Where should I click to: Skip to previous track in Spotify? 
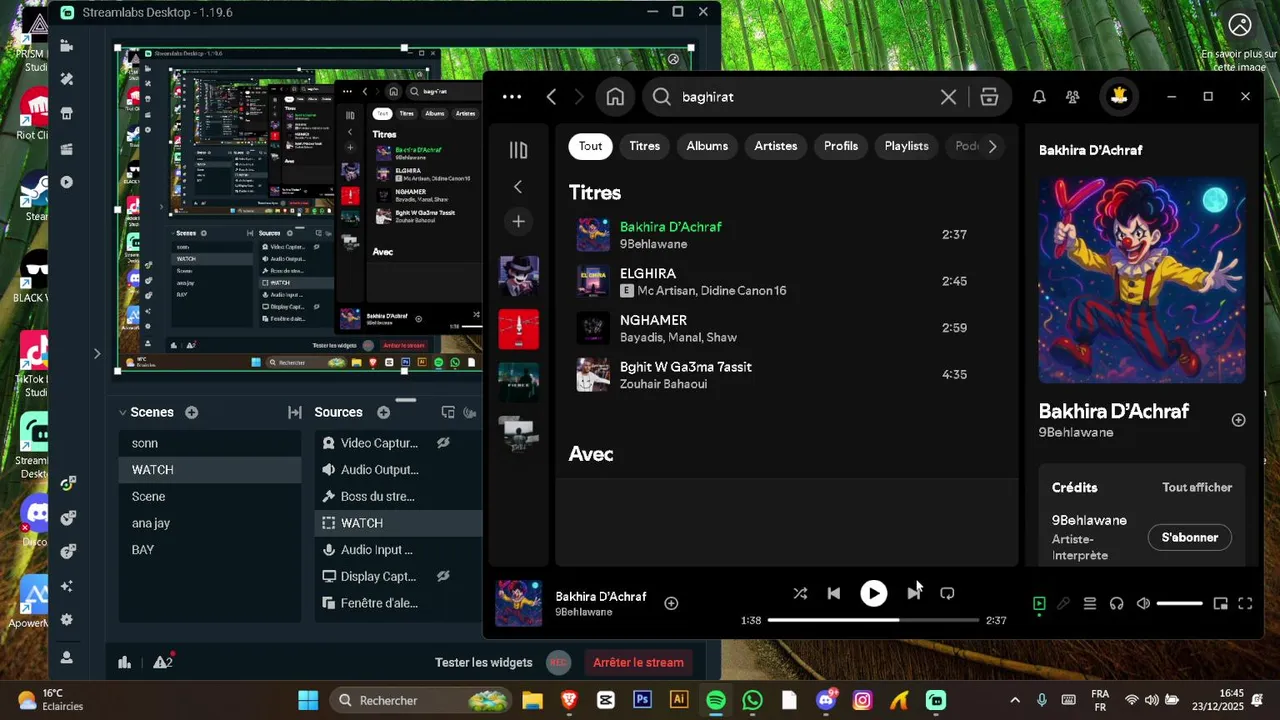pyautogui.click(x=834, y=593)
